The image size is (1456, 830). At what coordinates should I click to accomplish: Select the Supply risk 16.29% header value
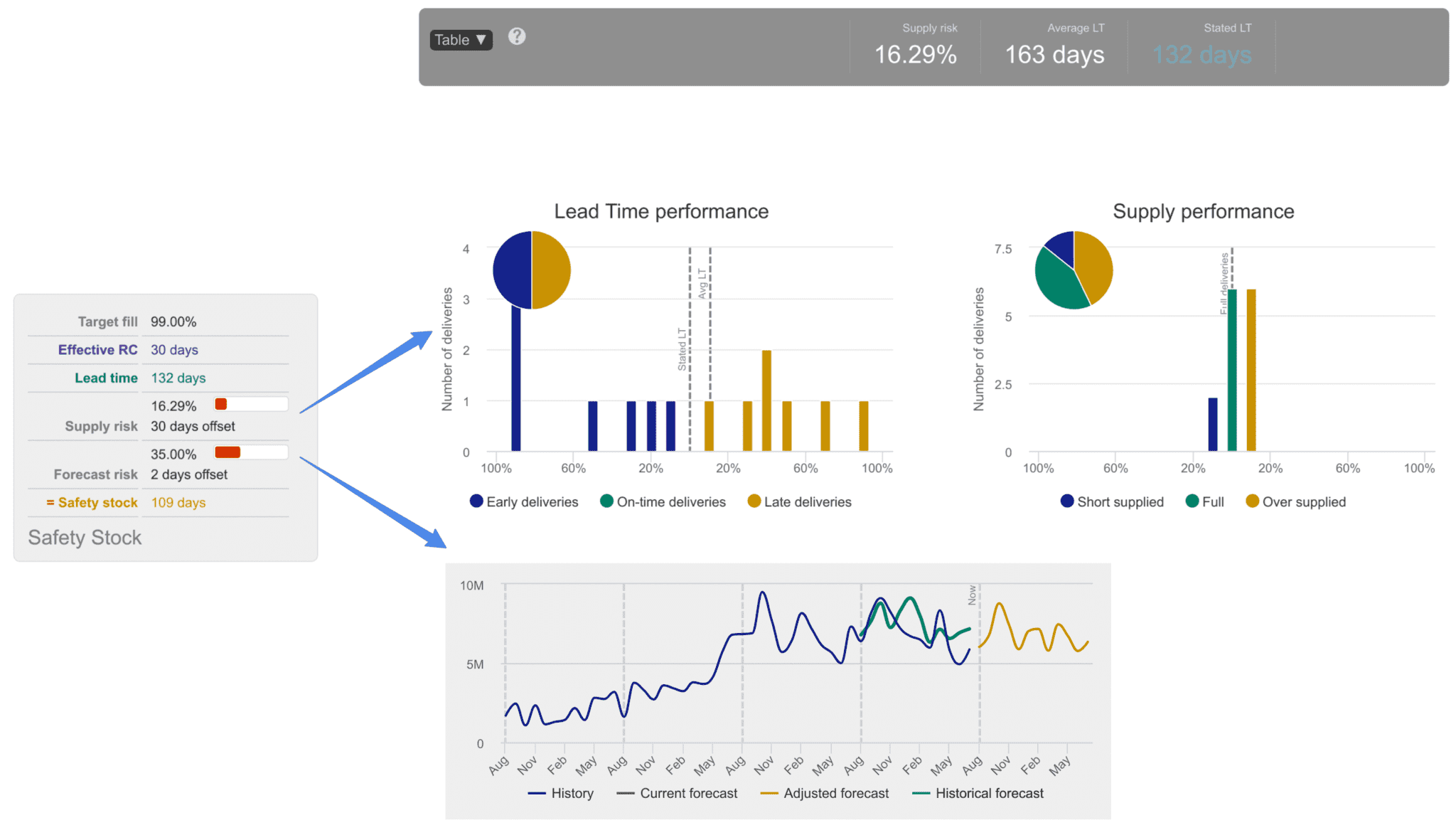pos(915,55)
